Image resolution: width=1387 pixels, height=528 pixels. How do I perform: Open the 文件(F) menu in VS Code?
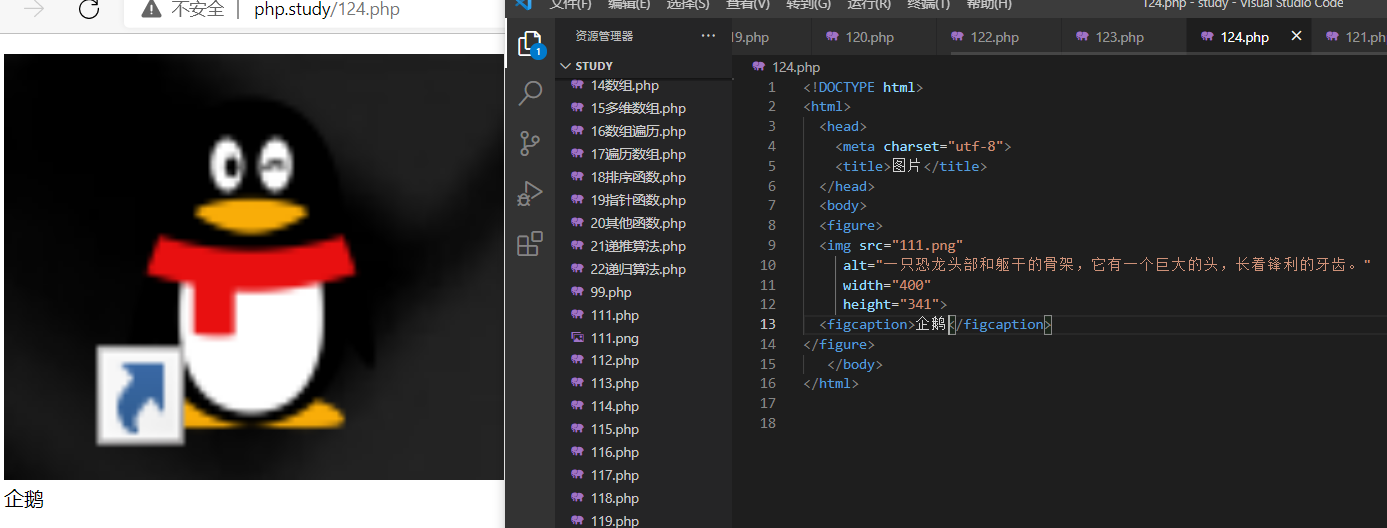point(570,5)
